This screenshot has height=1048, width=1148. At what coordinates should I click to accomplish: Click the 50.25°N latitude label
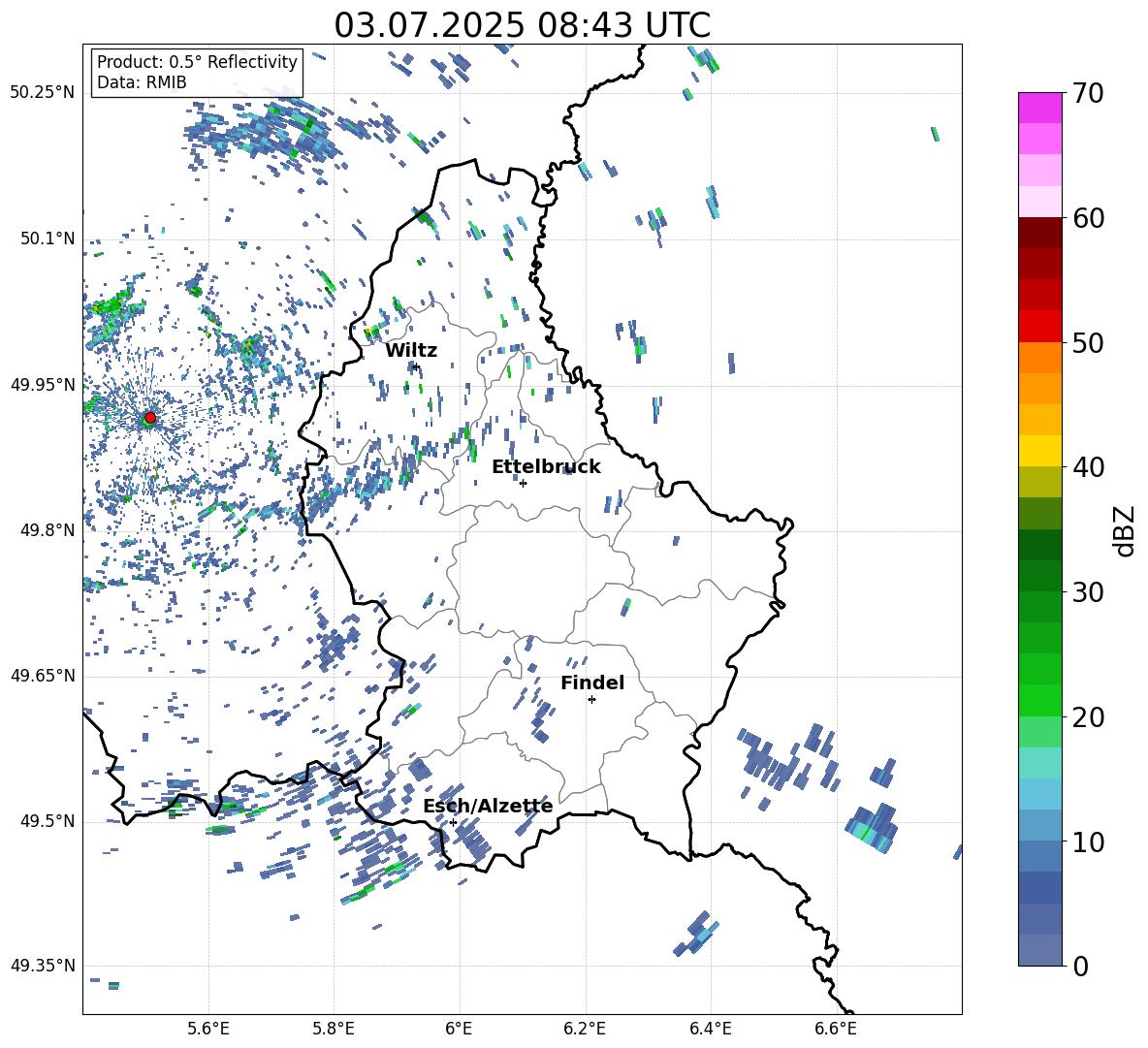(43, 93)
